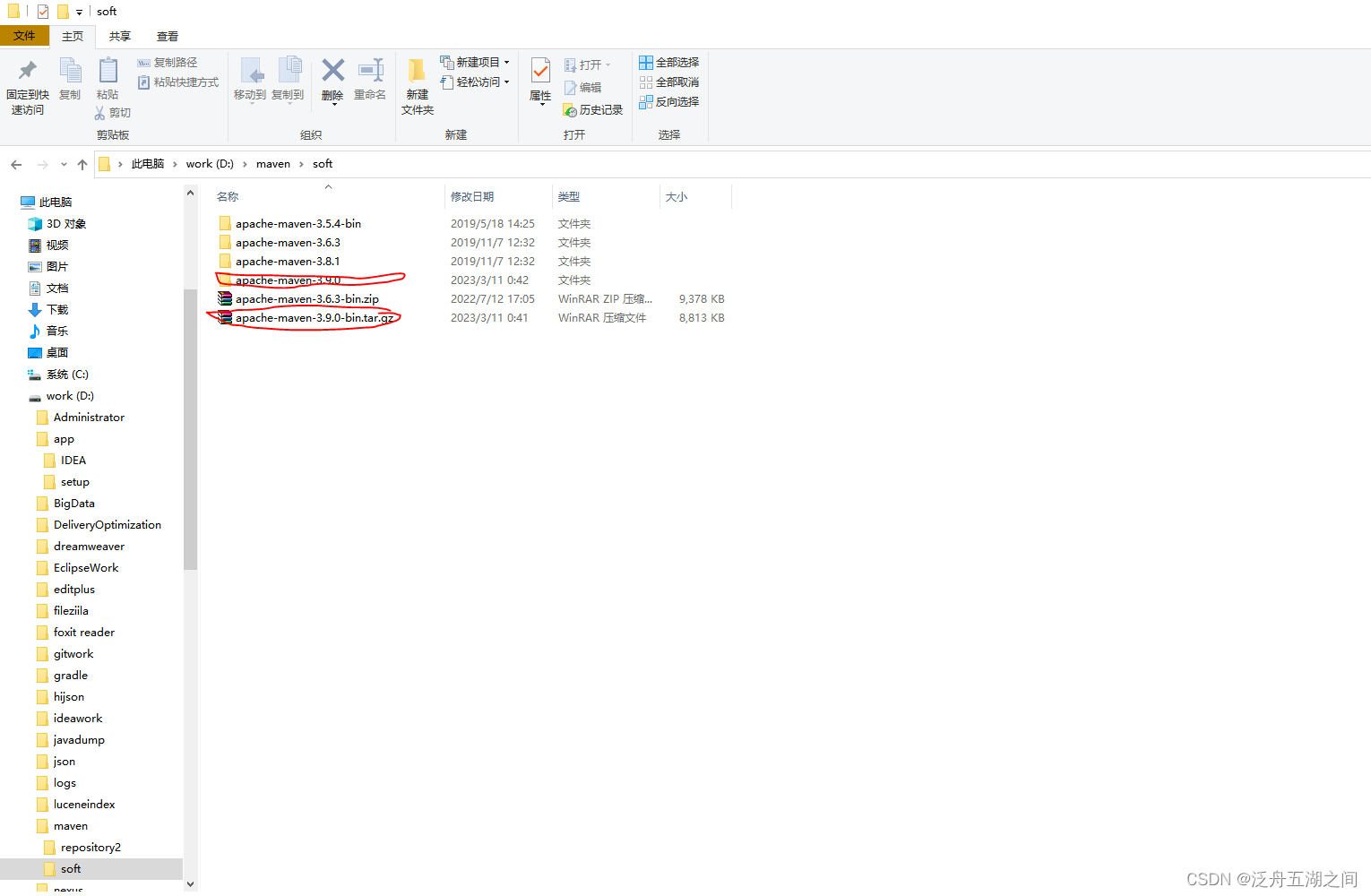The image size is (1371, 896).
Task: Select folder apache-maven-3.9.0
Action: (x=288, y=280)
